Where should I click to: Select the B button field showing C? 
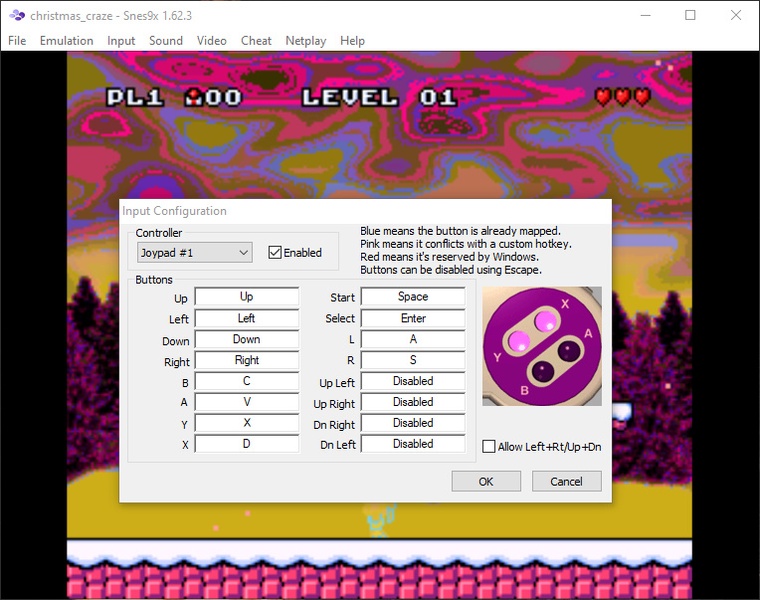pyautogui.click(x=246, y=381)
